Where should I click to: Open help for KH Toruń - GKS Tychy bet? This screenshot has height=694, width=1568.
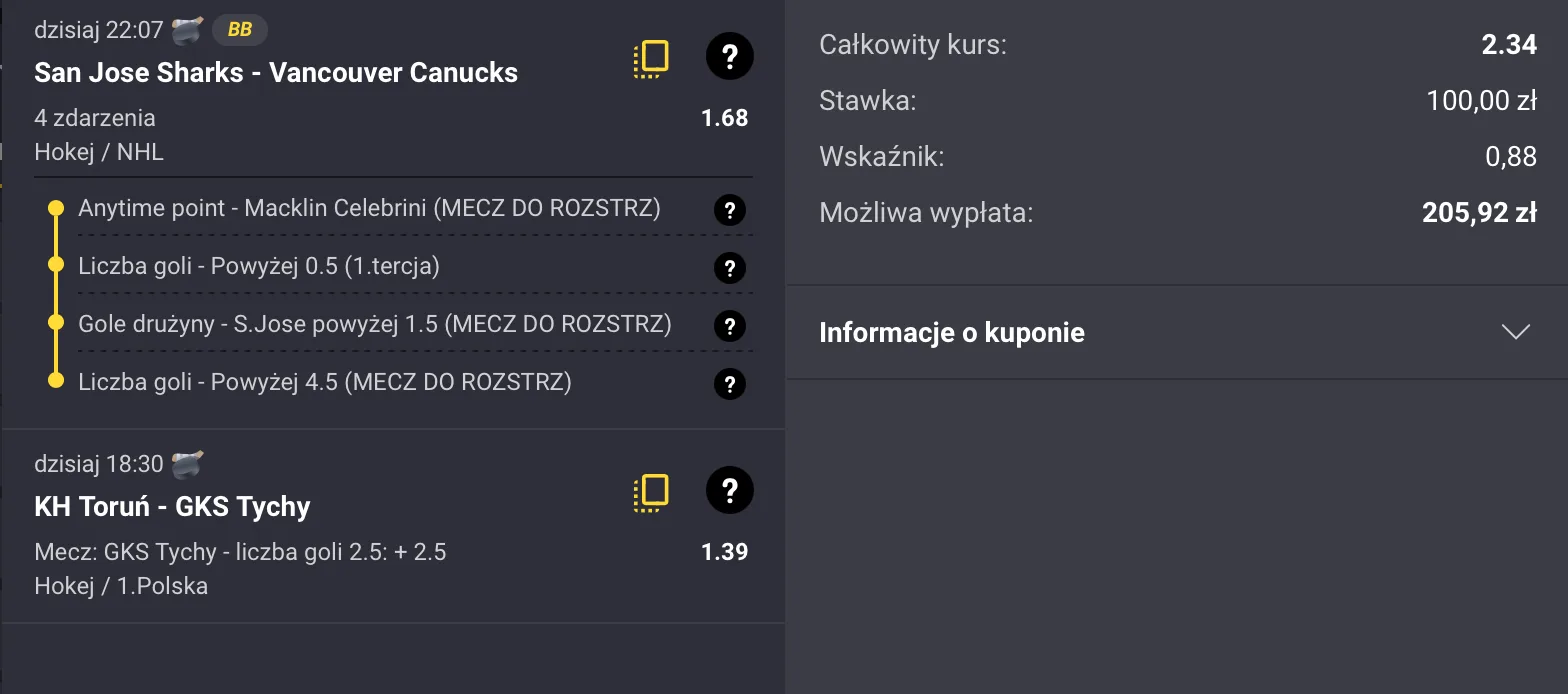pyautogui.click(x=729, y=491)
